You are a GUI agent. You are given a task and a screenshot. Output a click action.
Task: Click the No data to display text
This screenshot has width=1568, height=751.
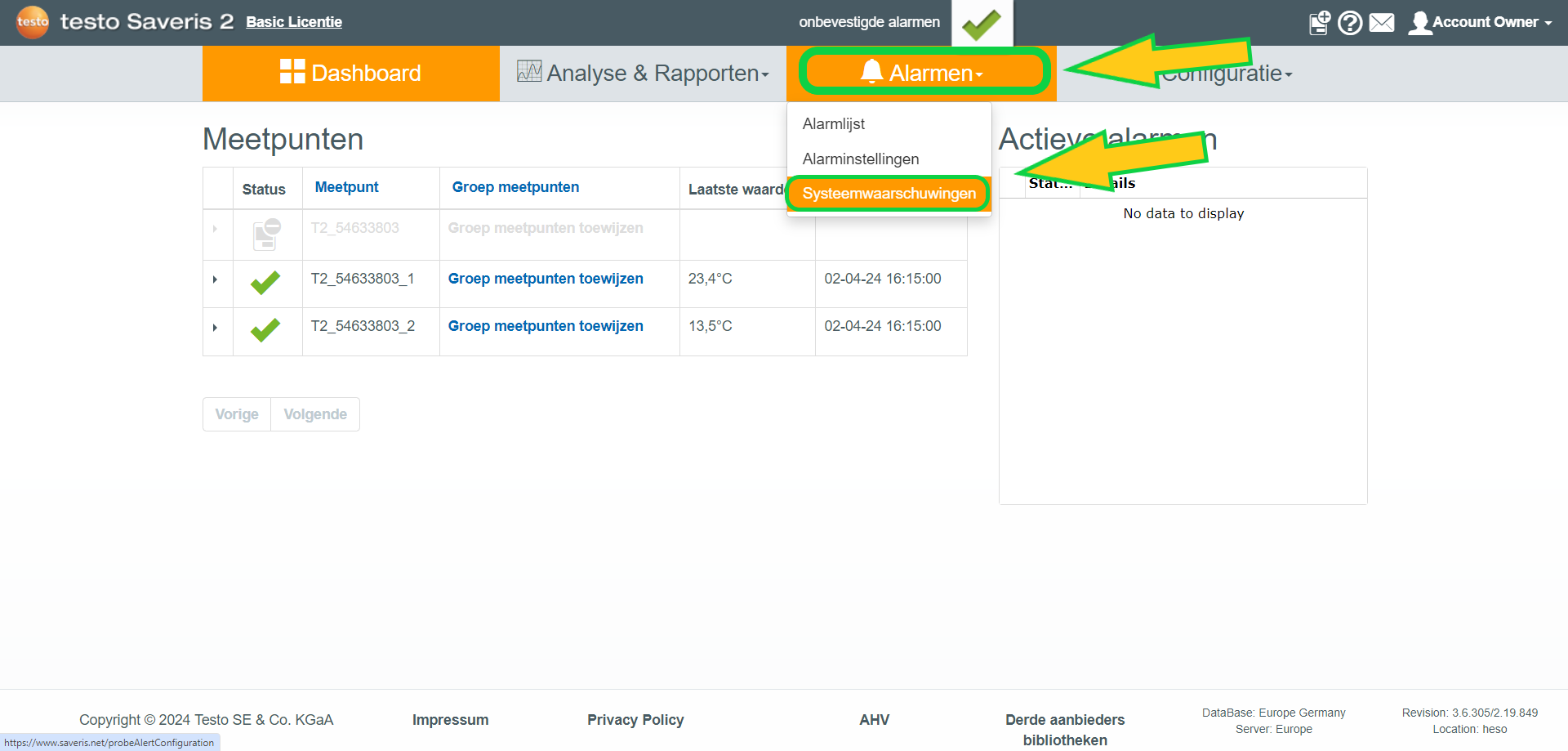[1183, 213]
